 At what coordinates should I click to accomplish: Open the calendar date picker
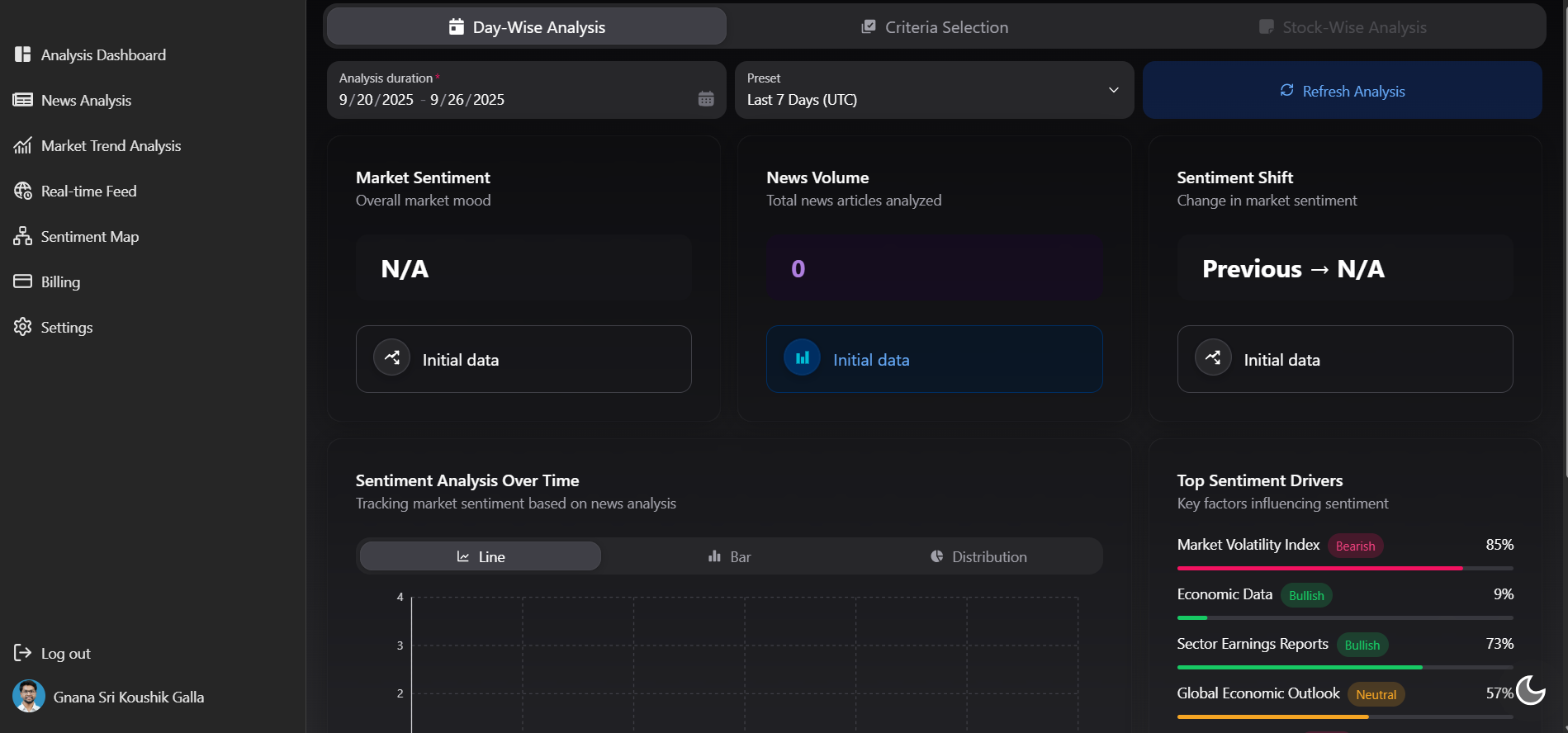pyautogui.click(x=706, y=99)
